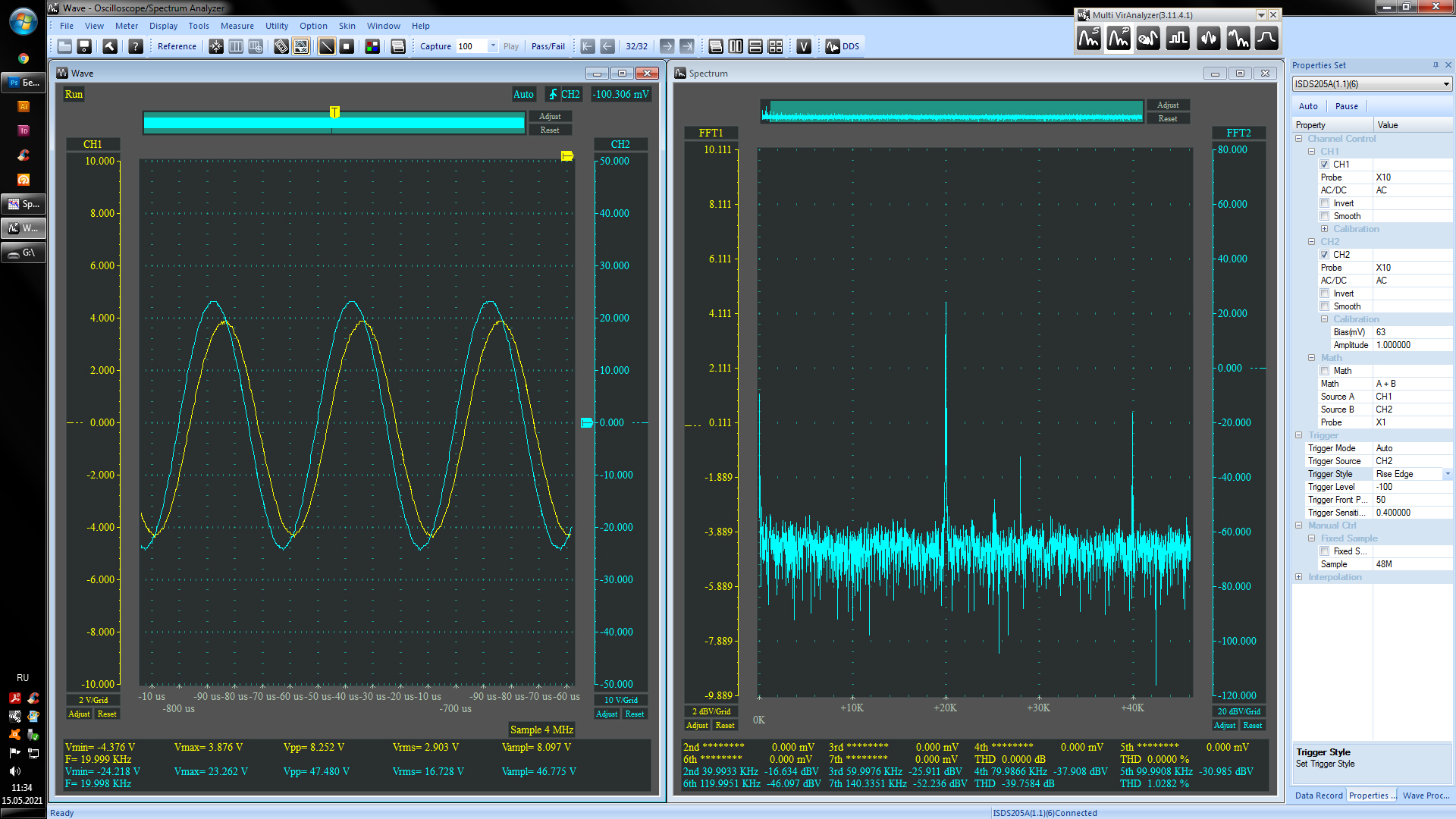Open the Measure menu
This screenshot has width=1456, height=819.
(x=237, y=26)
